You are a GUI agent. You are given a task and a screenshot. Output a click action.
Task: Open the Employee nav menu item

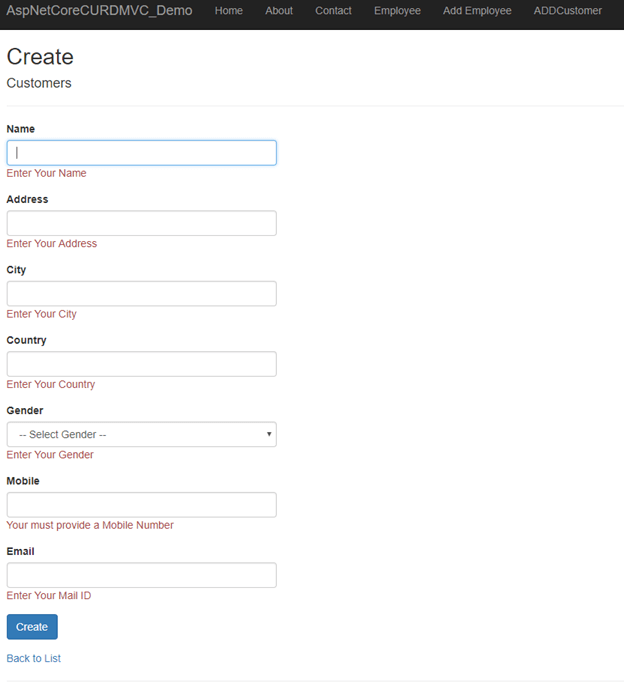397,11
